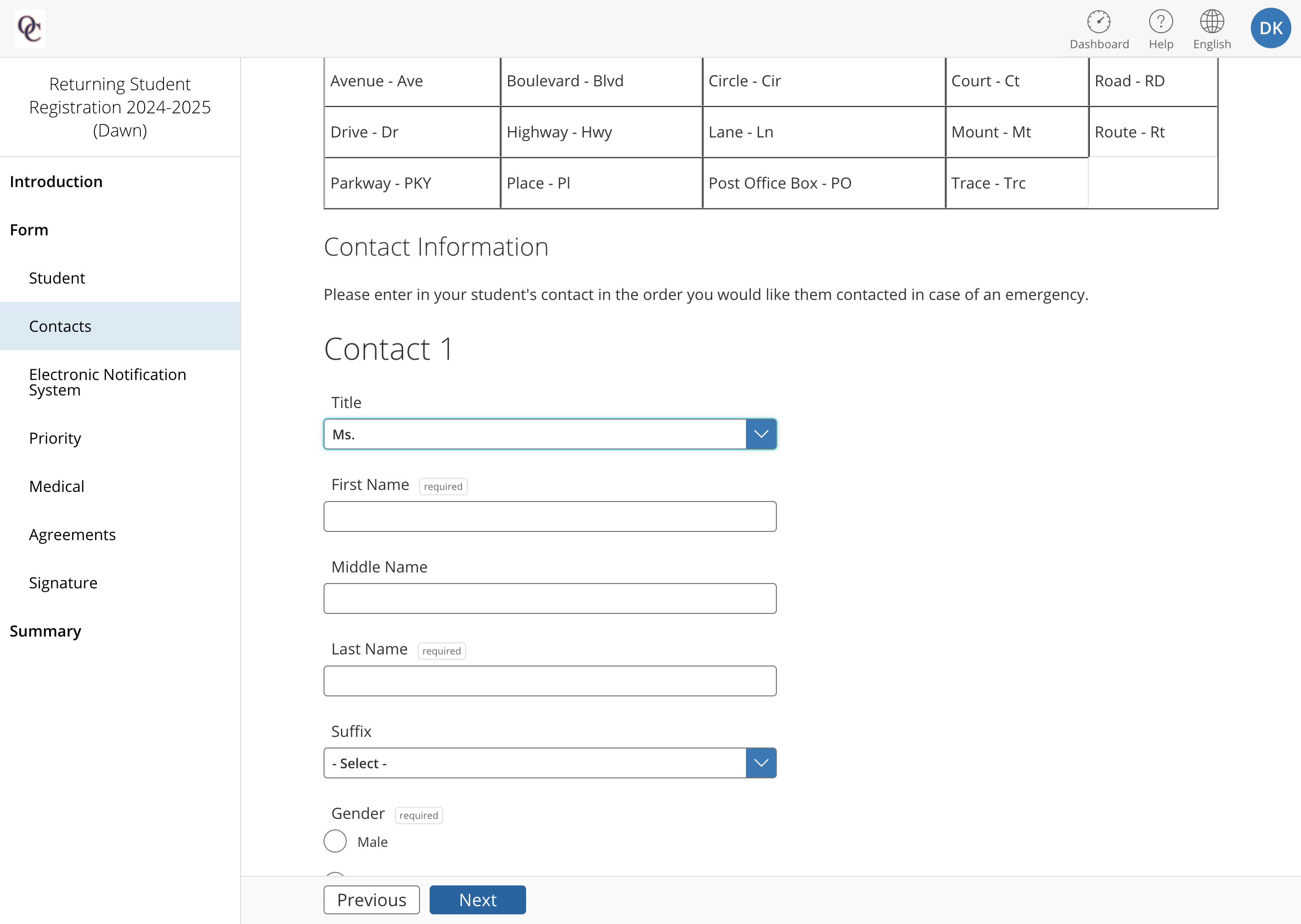Open the Dashboard gauge icon

pos(1098,22)
